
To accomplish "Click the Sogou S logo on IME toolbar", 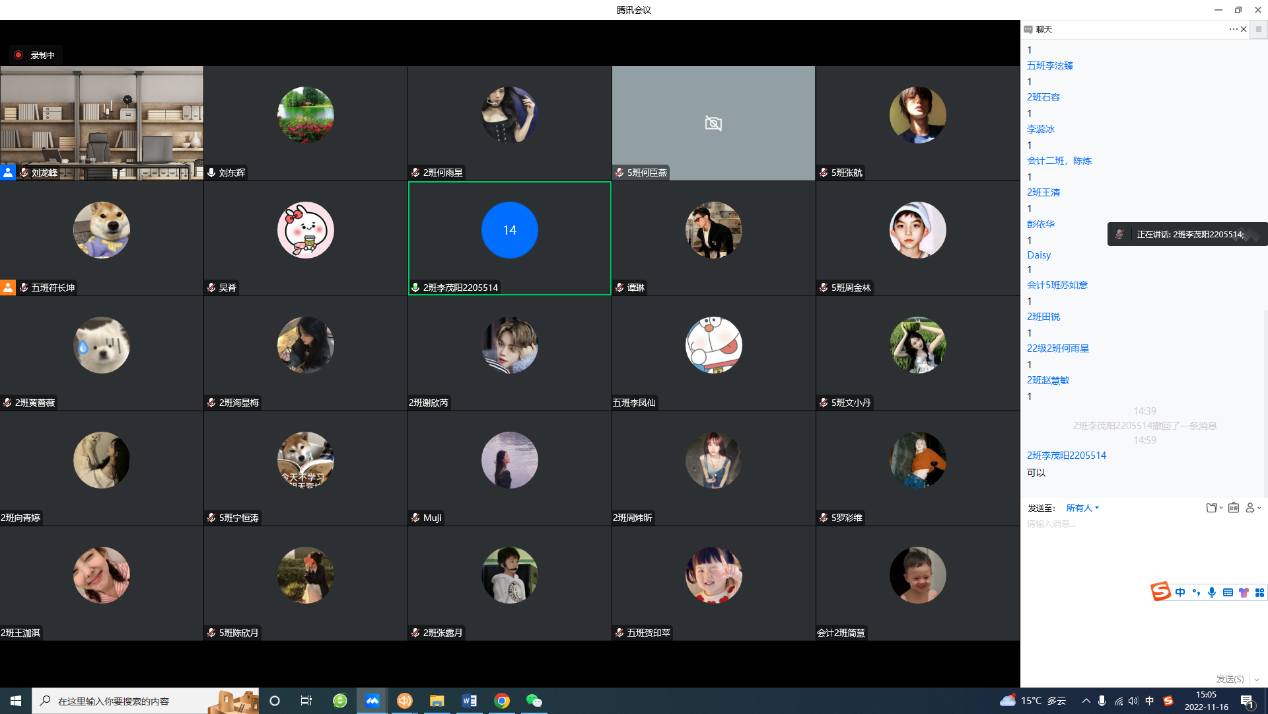I will coord(1161,592).
